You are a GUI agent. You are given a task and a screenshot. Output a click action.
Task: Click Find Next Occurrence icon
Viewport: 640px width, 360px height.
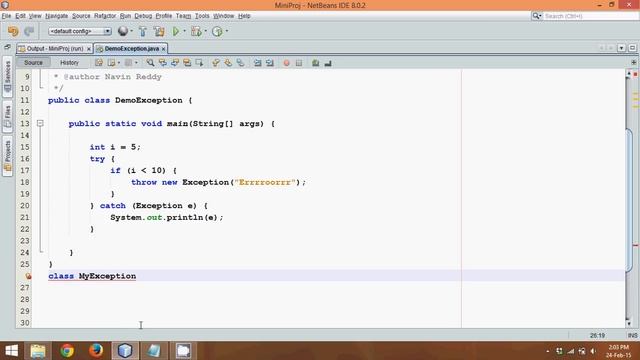pos(175,63)
